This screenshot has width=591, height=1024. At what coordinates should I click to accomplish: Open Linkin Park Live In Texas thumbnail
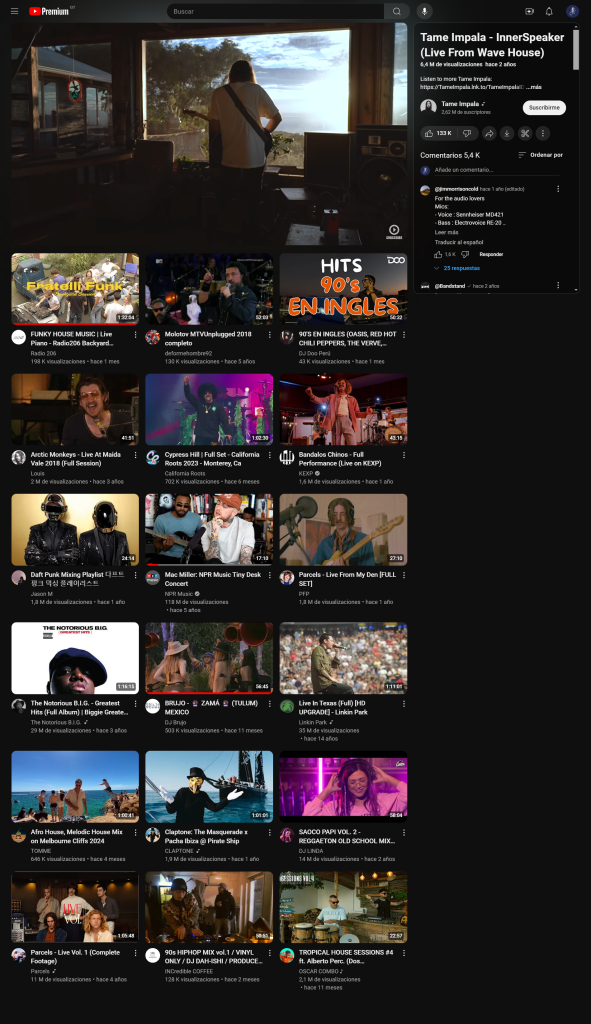coord(343,658)
